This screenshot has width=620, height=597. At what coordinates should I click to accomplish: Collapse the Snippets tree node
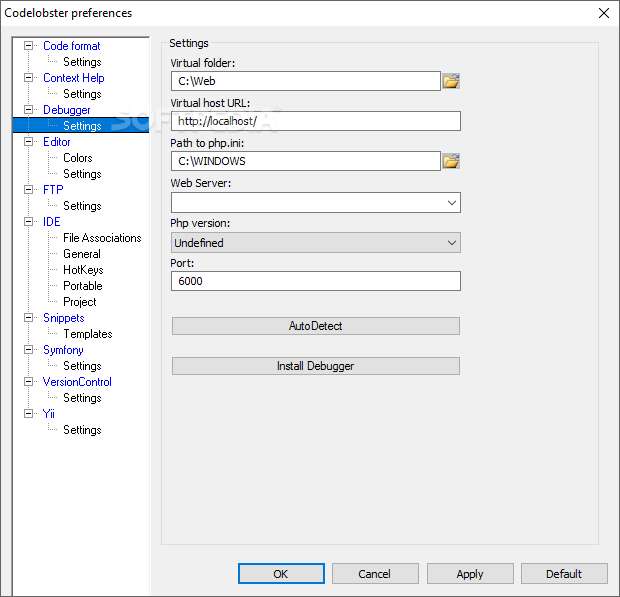click(x=28, y=317)
